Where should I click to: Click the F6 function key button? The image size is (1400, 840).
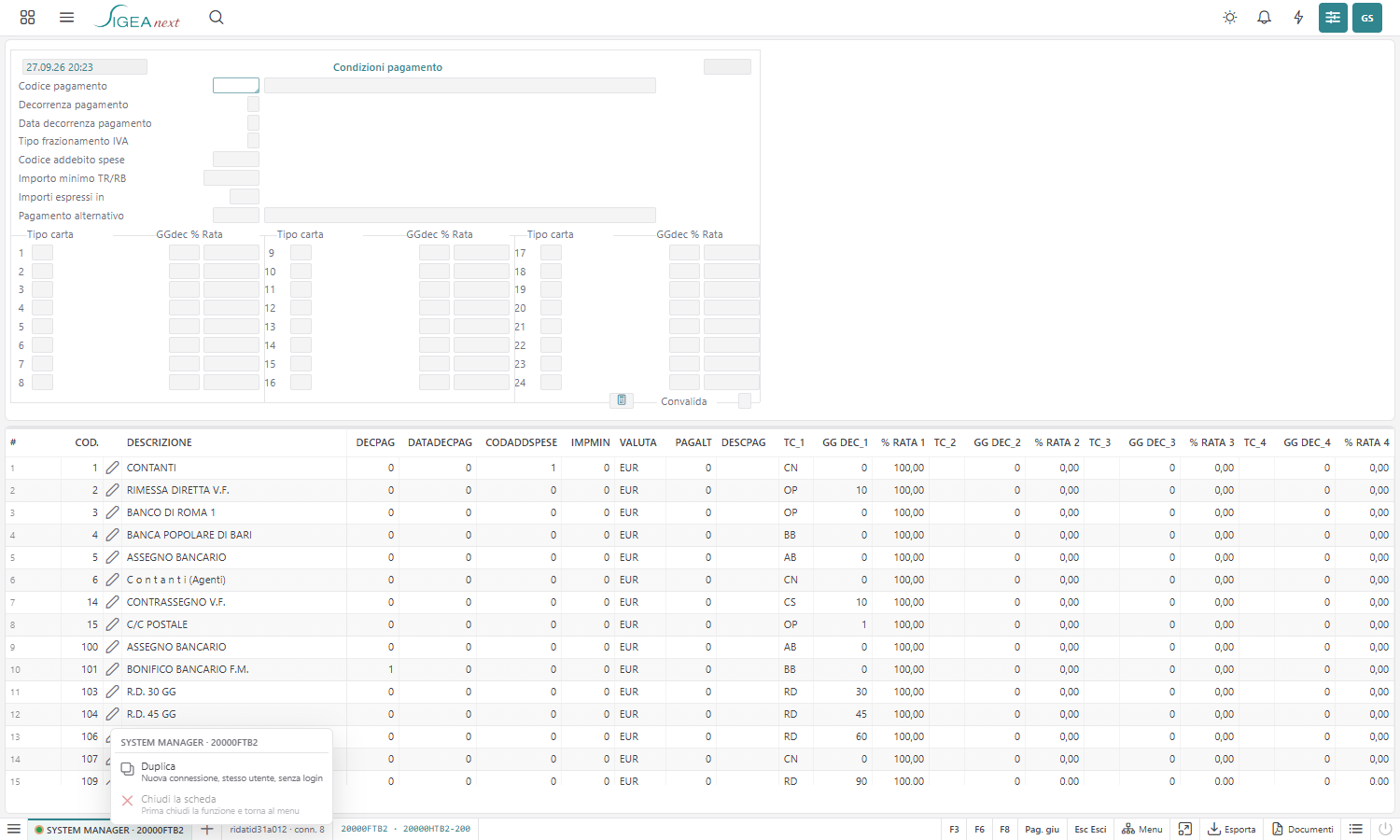coord(979,829)
